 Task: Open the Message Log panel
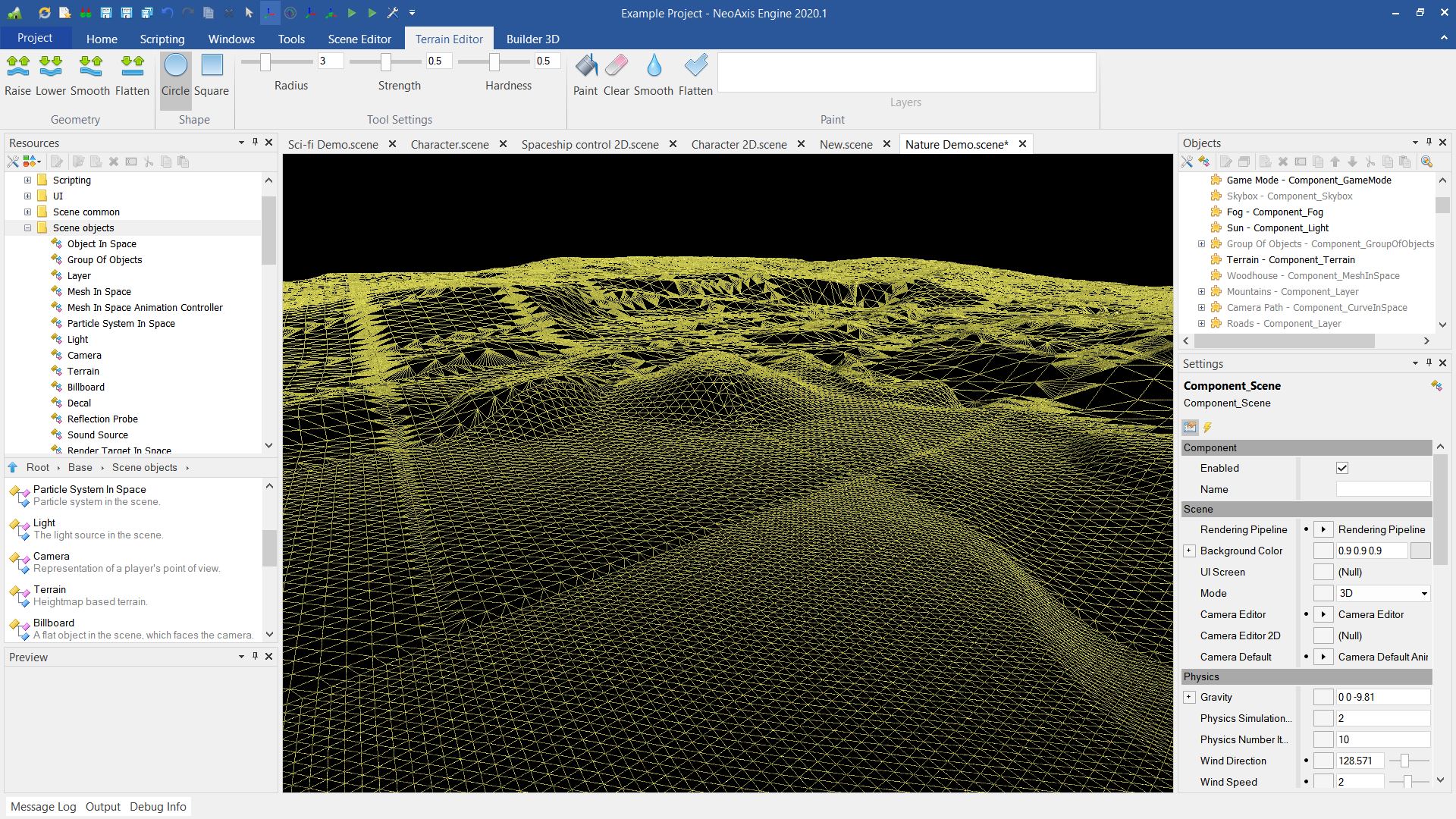pos(43,806)
